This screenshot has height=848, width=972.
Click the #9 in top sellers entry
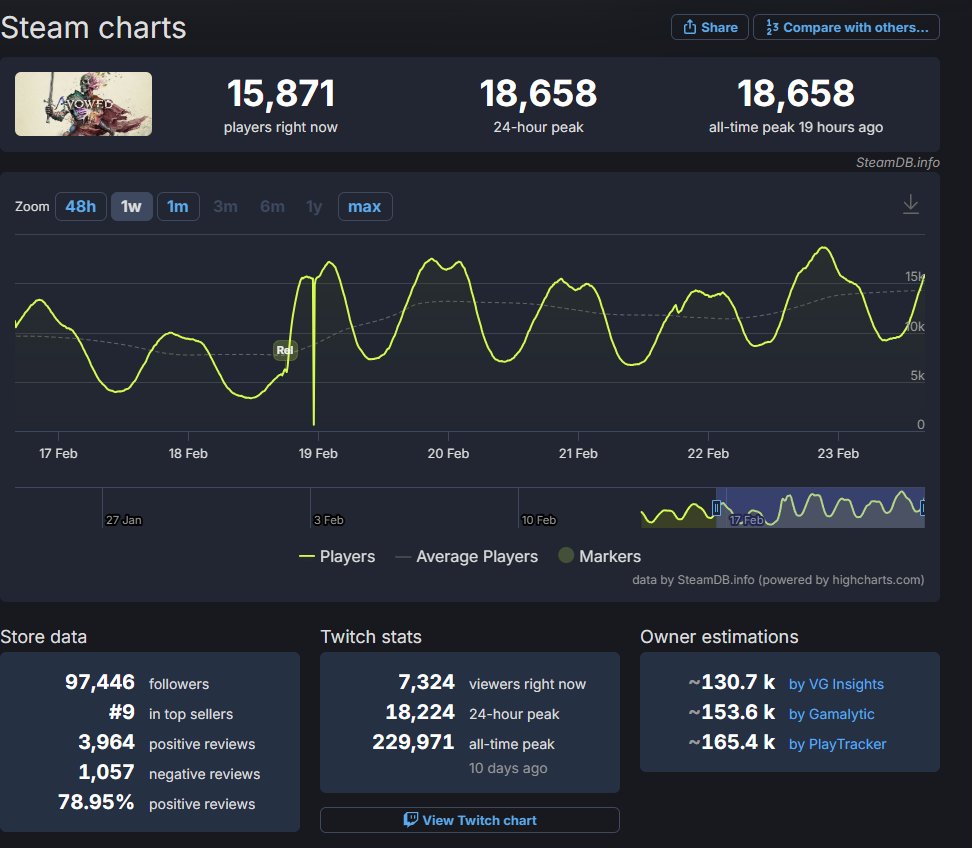pos(170,713)
